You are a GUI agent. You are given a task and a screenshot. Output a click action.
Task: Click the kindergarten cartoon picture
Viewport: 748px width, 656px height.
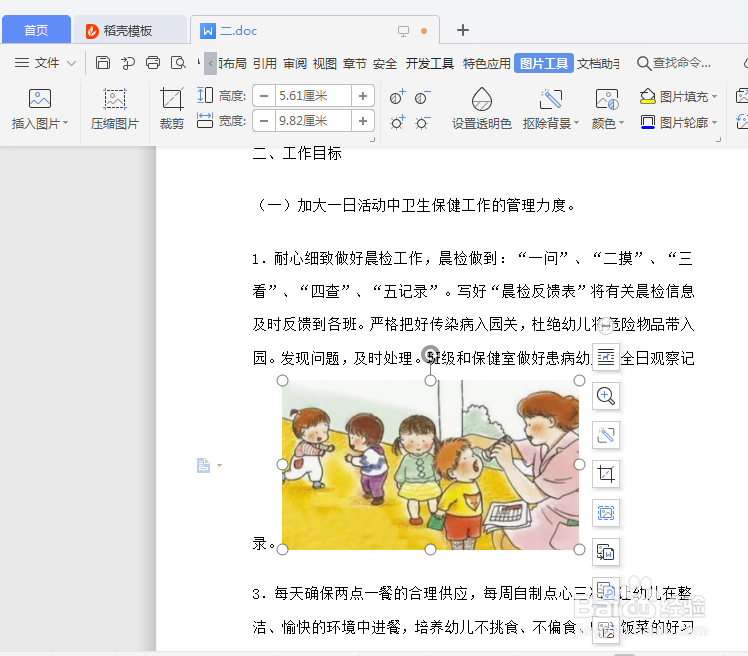[430, 465]
